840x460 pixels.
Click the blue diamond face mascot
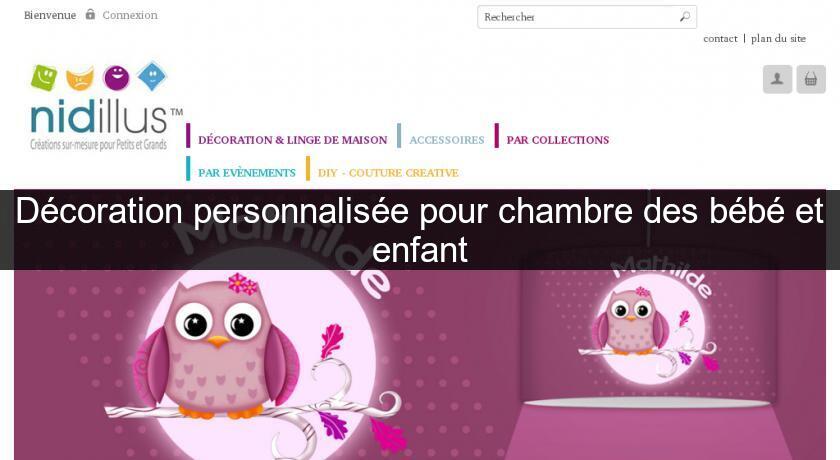point(152,76)
